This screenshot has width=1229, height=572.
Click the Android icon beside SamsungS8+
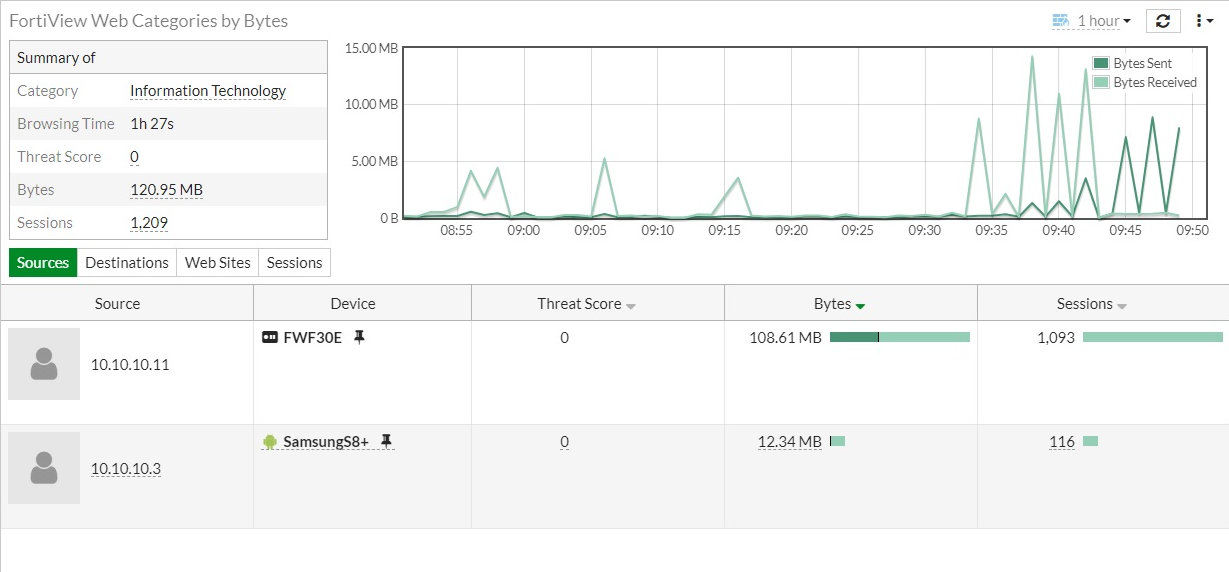point(269,441)
